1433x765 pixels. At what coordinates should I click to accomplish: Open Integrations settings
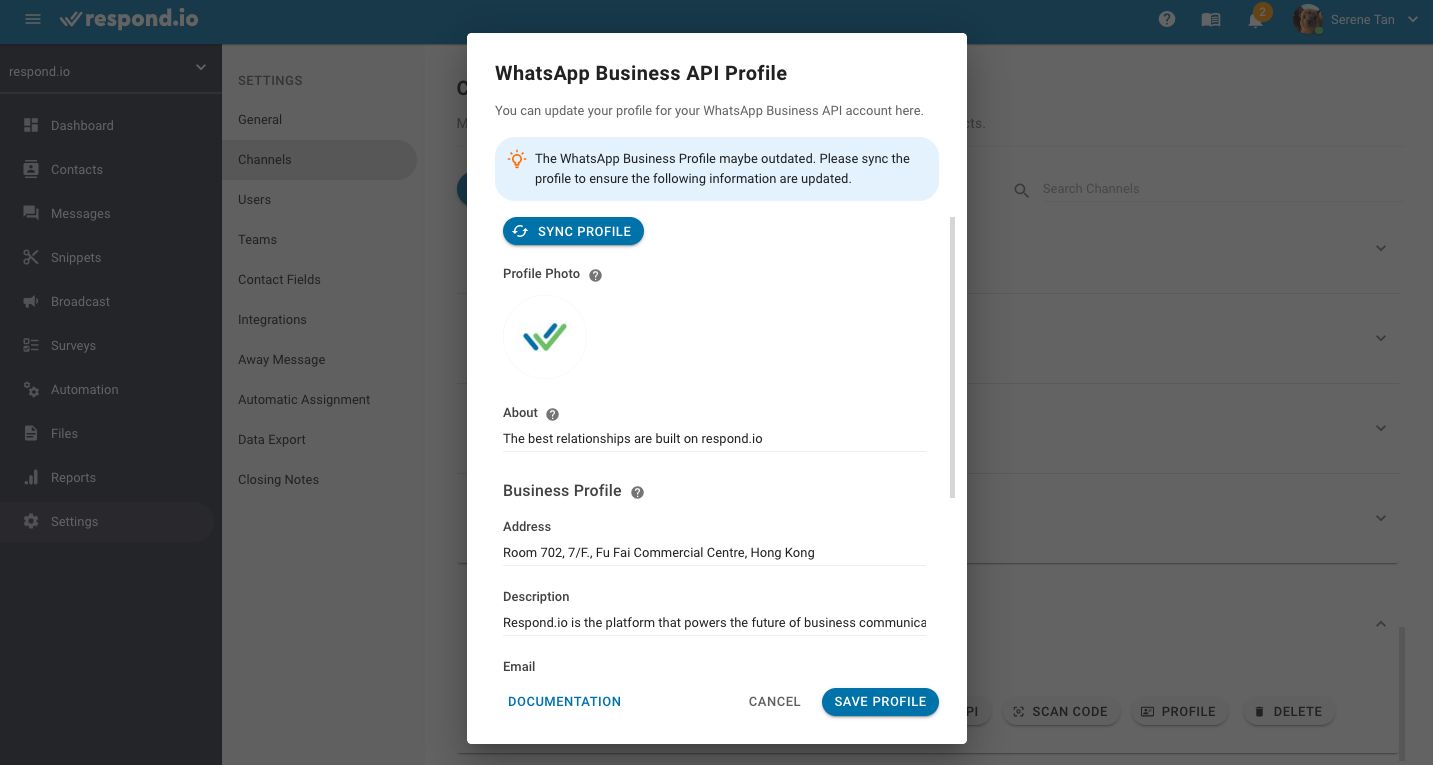272,319
